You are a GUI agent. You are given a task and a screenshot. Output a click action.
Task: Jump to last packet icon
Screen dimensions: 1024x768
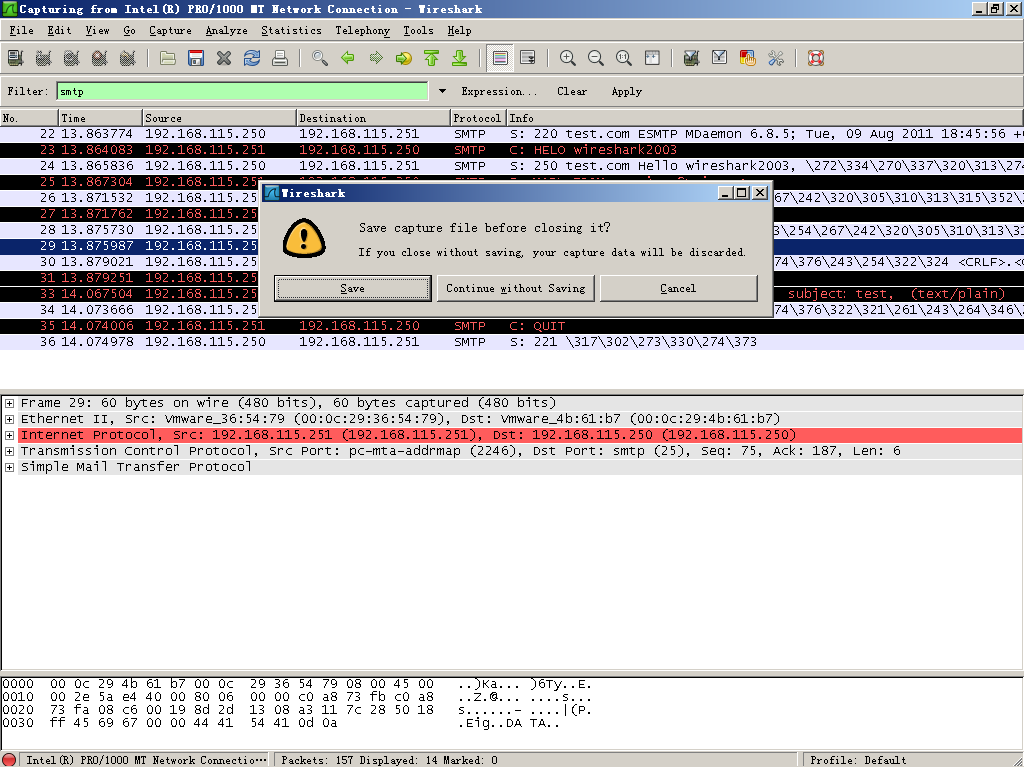coord(460,58)
